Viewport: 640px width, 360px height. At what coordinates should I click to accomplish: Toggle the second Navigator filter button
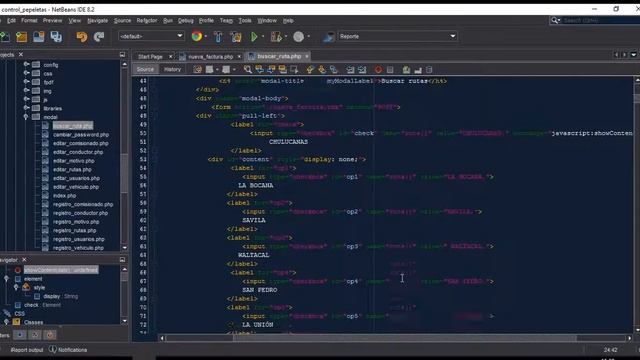tap(35, 335)
